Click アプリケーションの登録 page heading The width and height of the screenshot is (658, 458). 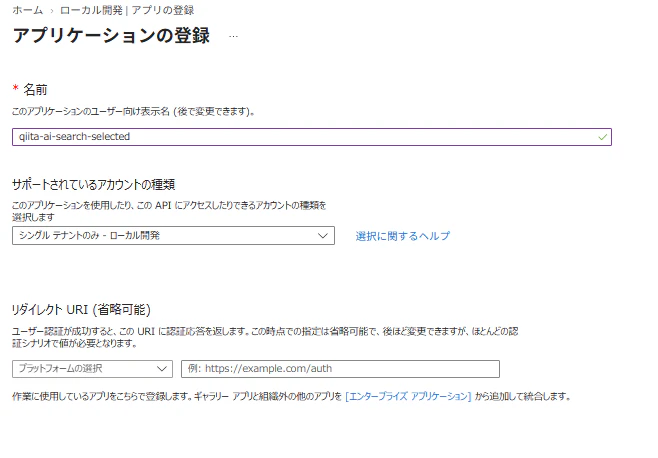[111, 35]
